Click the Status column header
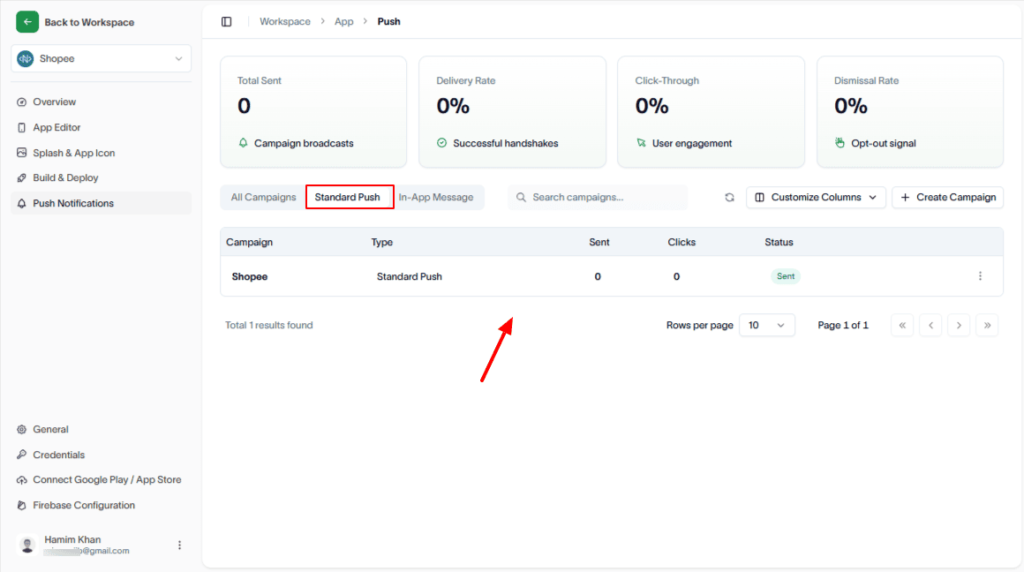 coord(778,242)
